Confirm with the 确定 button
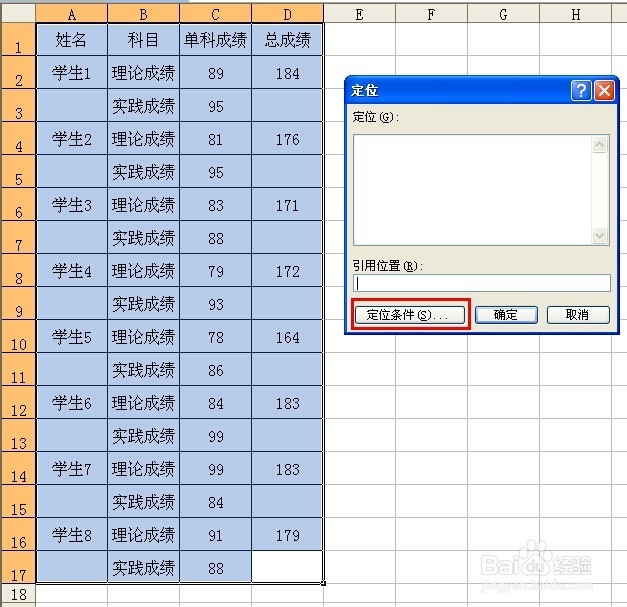 (506, 315)
